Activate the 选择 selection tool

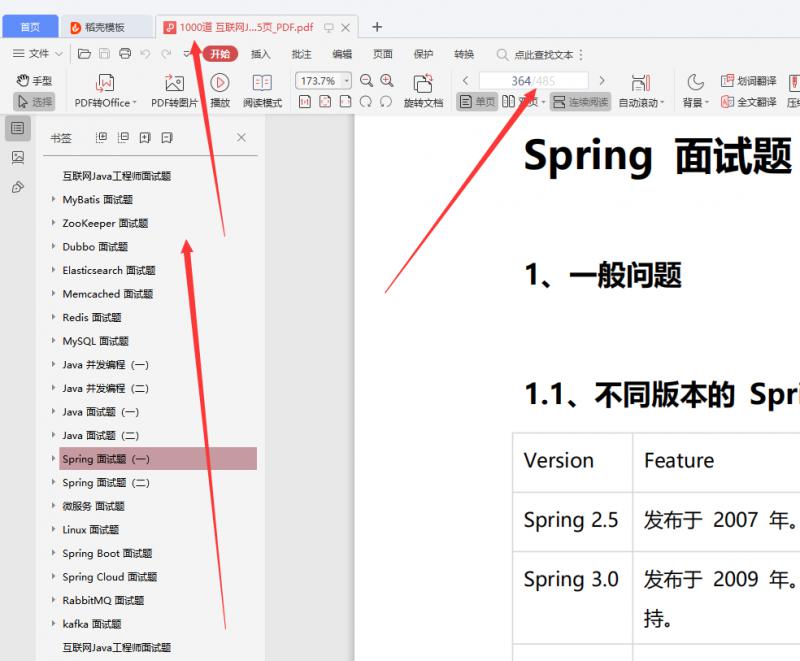point(34,101)
